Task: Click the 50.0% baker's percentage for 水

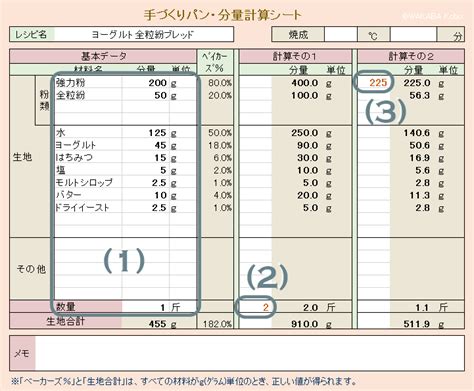Action: tap(215, 133)
